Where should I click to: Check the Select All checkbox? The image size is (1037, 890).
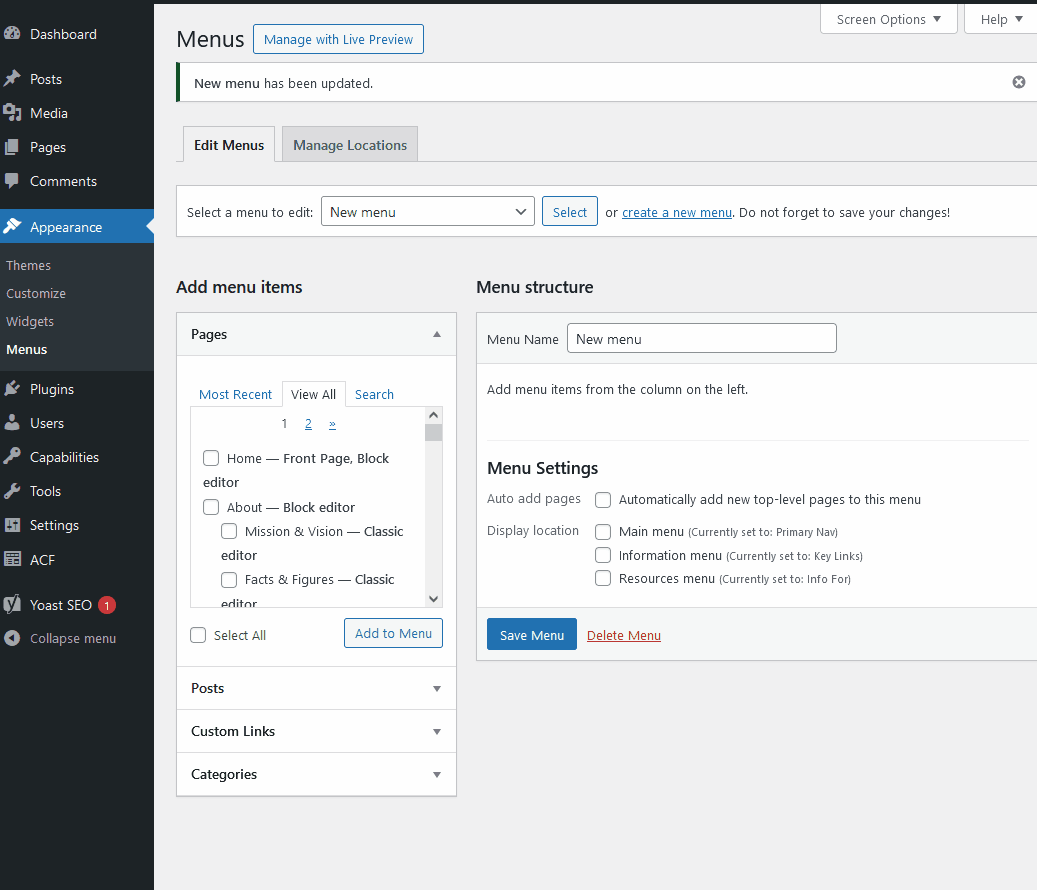[198, 635]
